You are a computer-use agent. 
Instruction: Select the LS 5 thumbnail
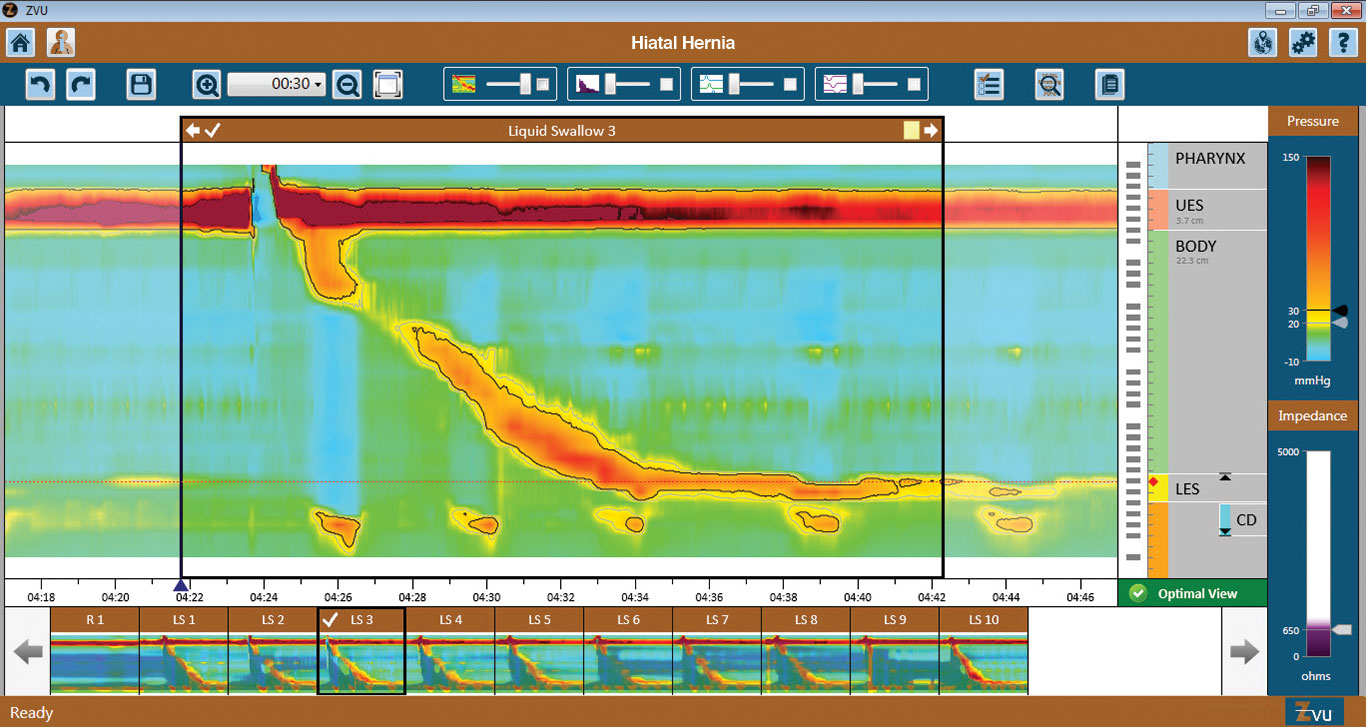tap(540, 651)
